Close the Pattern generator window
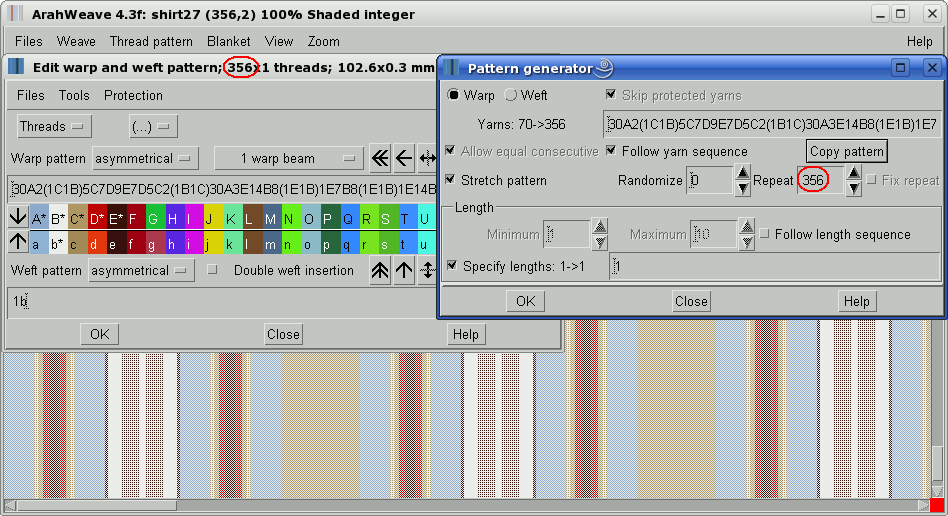The height and width of the screenshot is (516, 948). 932,68
